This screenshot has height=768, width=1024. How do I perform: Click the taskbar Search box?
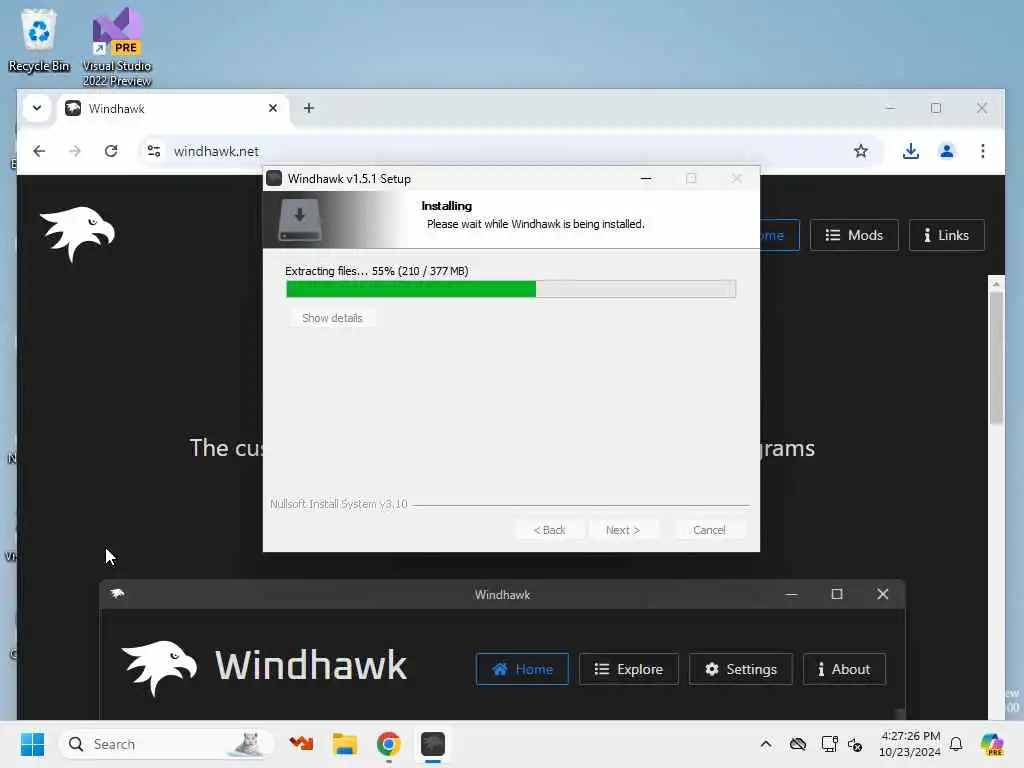166,744
